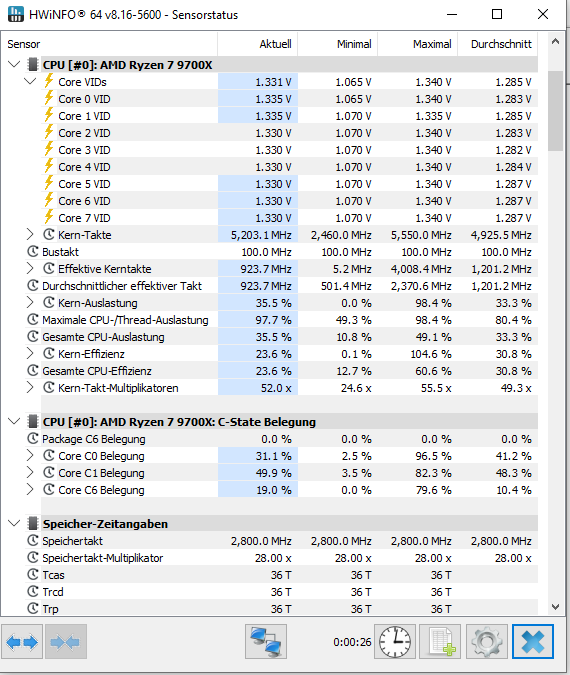Open the network remote monitoring icon
This screenshot has width=570, height=675.
[x=266, y=642]
